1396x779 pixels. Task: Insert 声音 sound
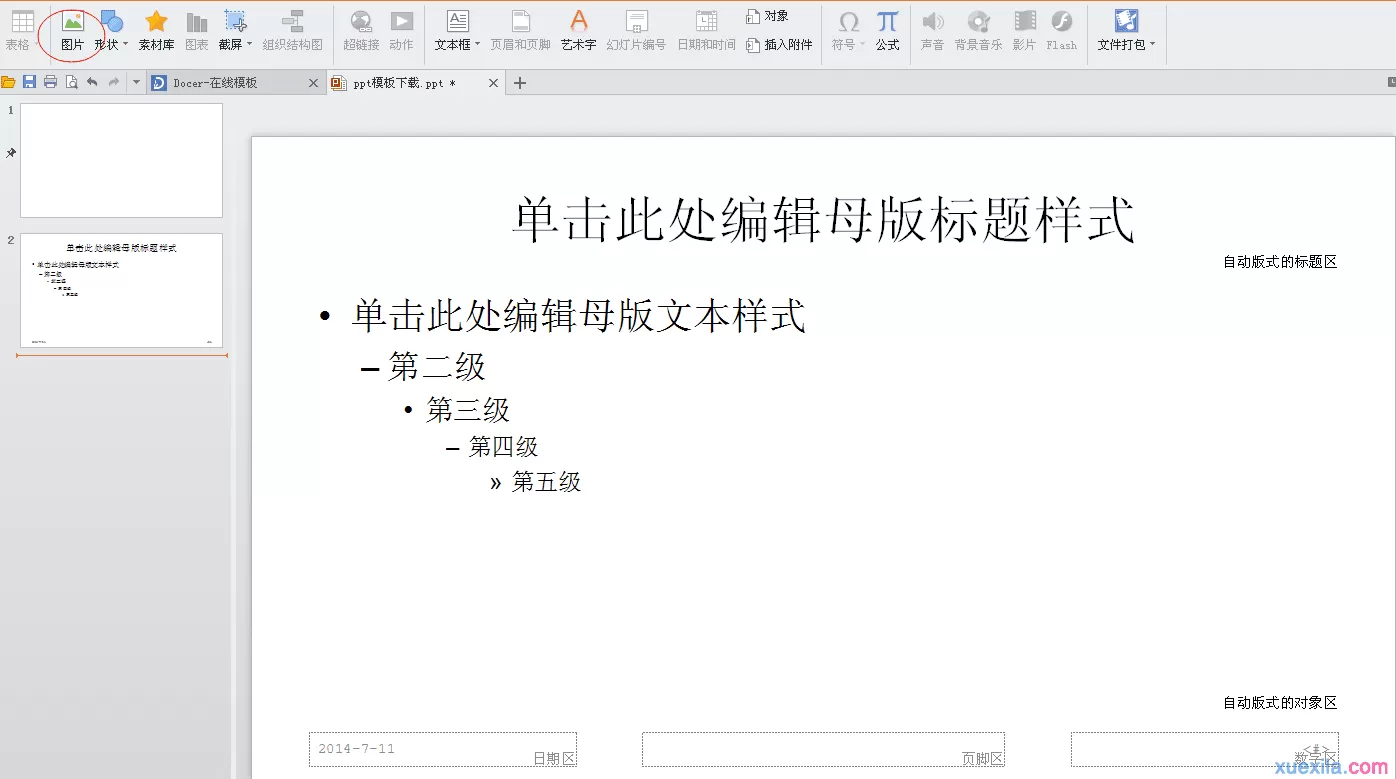[x=932, y=30]
